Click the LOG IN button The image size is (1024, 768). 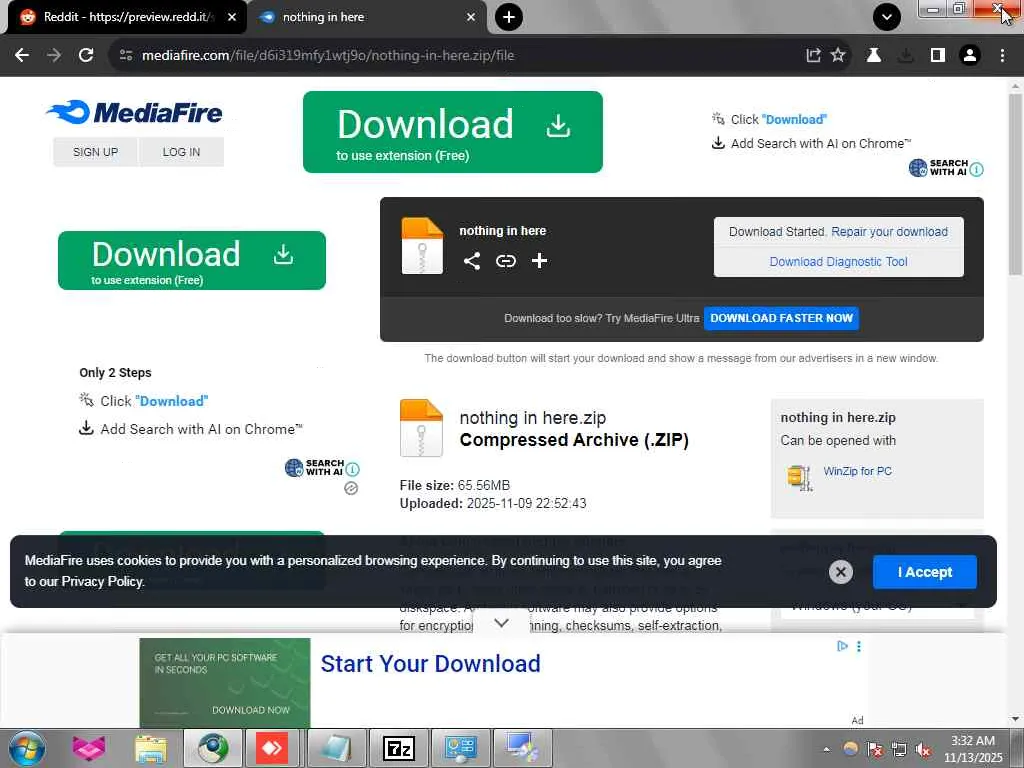182,152
